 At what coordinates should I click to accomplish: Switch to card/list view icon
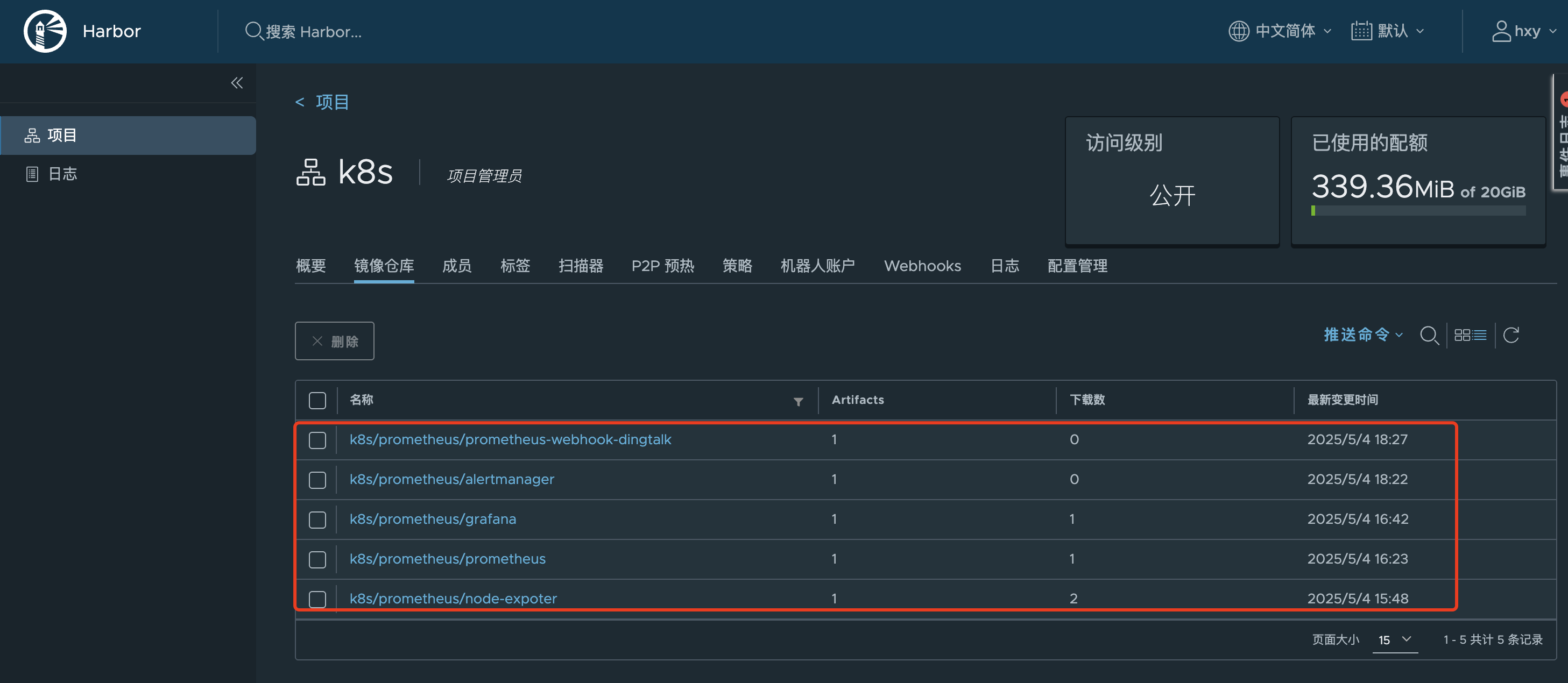[x=1470, y=335]
